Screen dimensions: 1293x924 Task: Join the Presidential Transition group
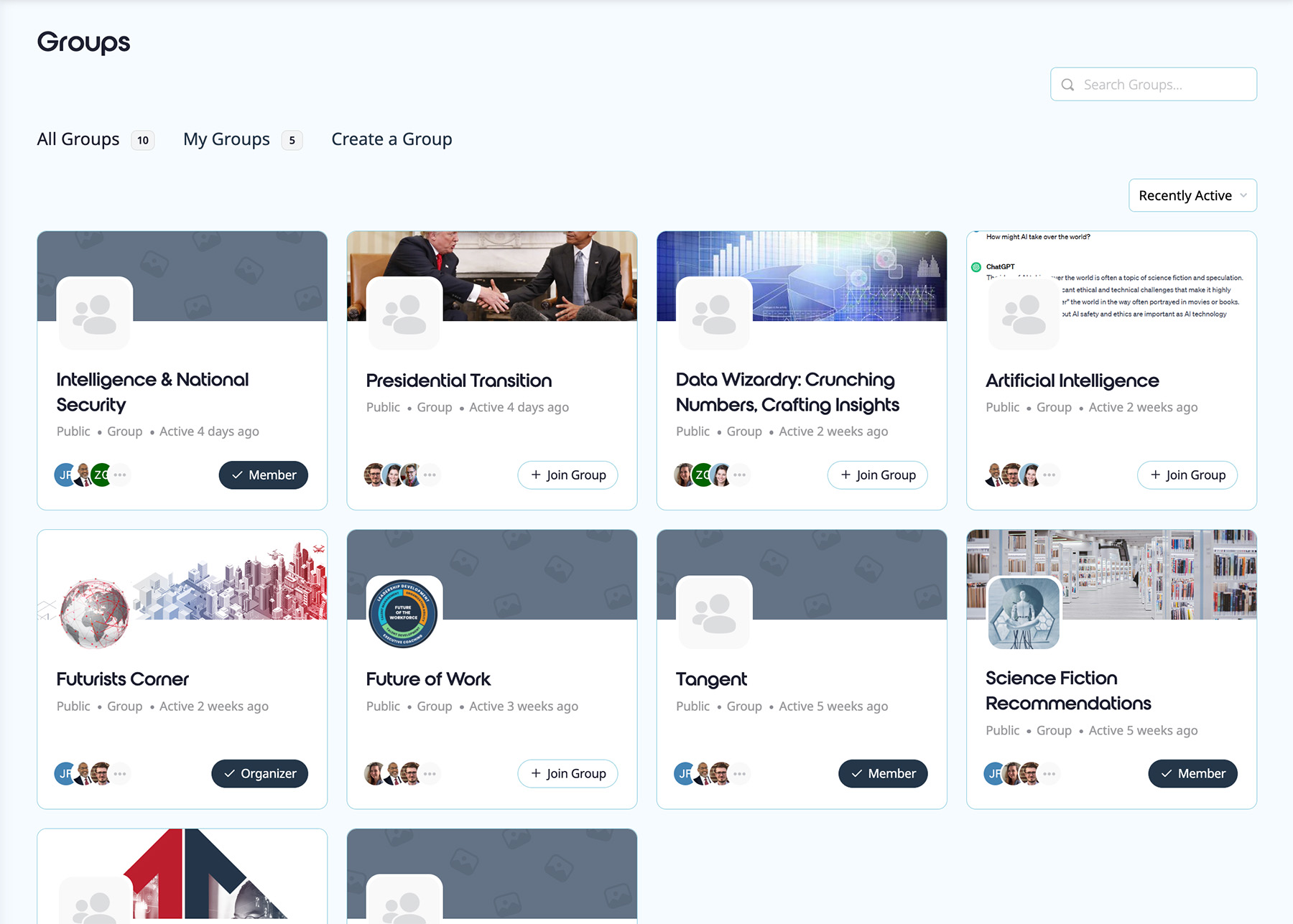(567, 475)
